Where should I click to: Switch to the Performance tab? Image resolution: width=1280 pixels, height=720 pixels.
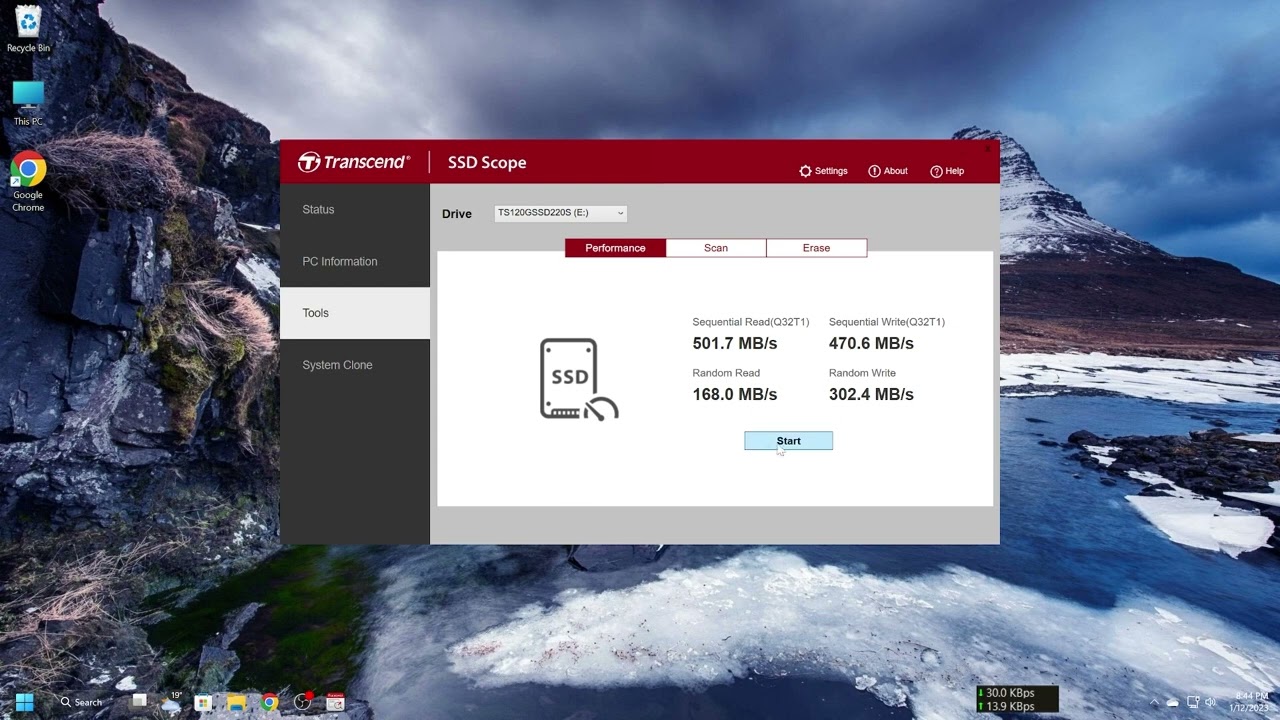615,248
